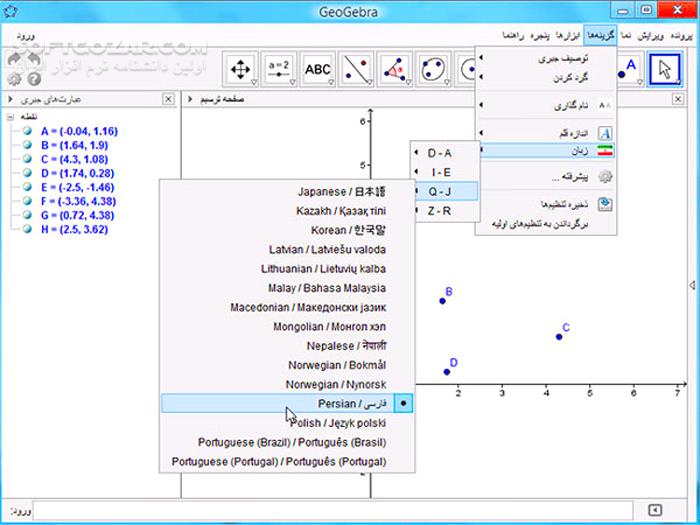Open the نام گذاری labeling submenu
700x525 pixels.
546,106
